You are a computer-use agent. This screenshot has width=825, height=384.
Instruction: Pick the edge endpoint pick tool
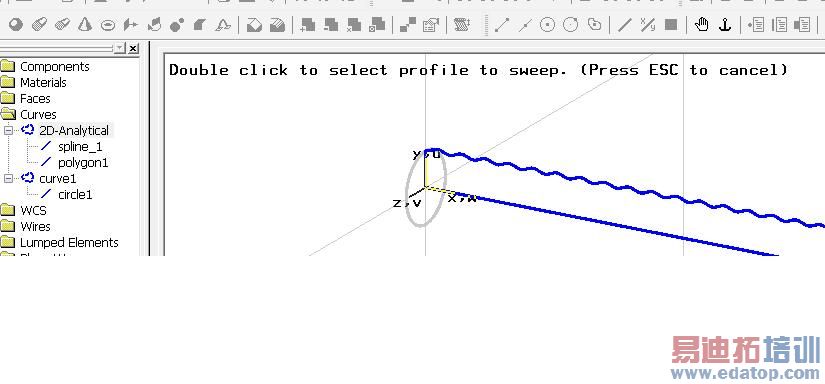click(502, 25)
